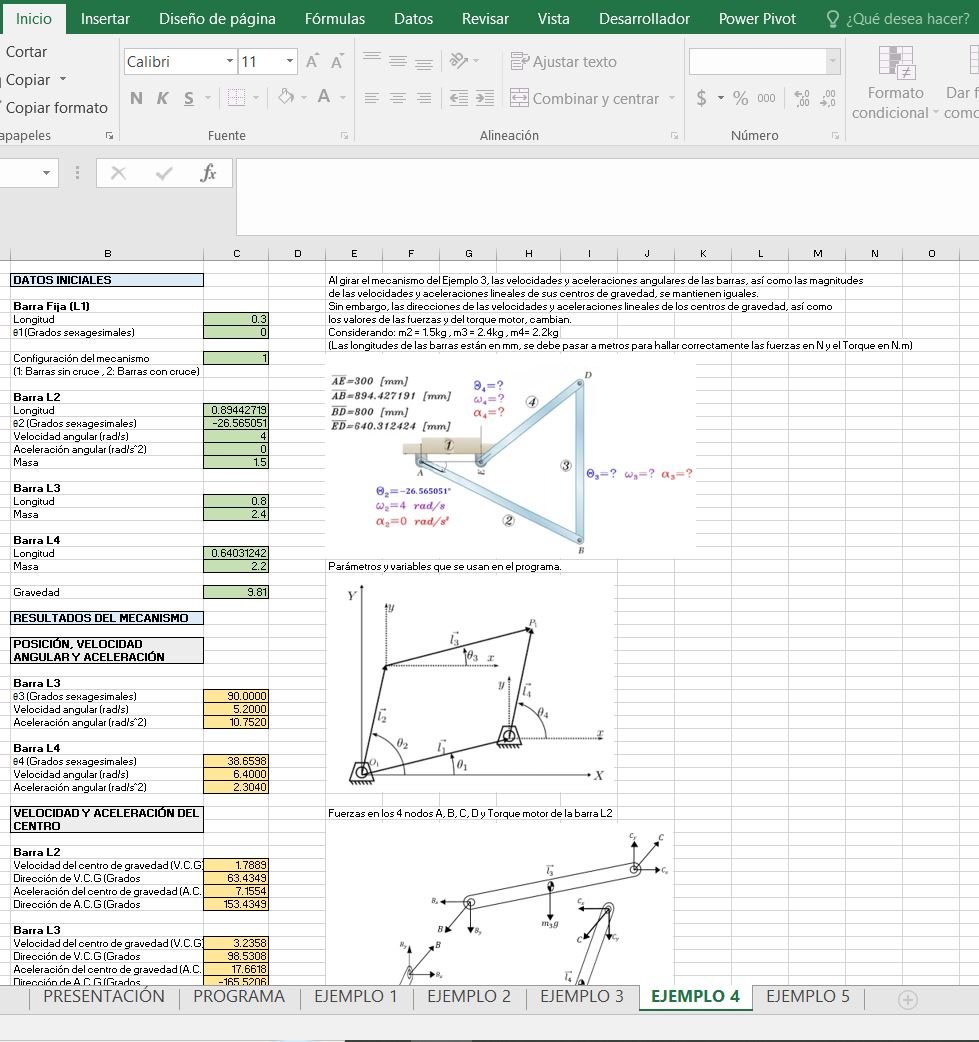
Task: Open the Insertar ribbon tab
Action: pos(105,19)
